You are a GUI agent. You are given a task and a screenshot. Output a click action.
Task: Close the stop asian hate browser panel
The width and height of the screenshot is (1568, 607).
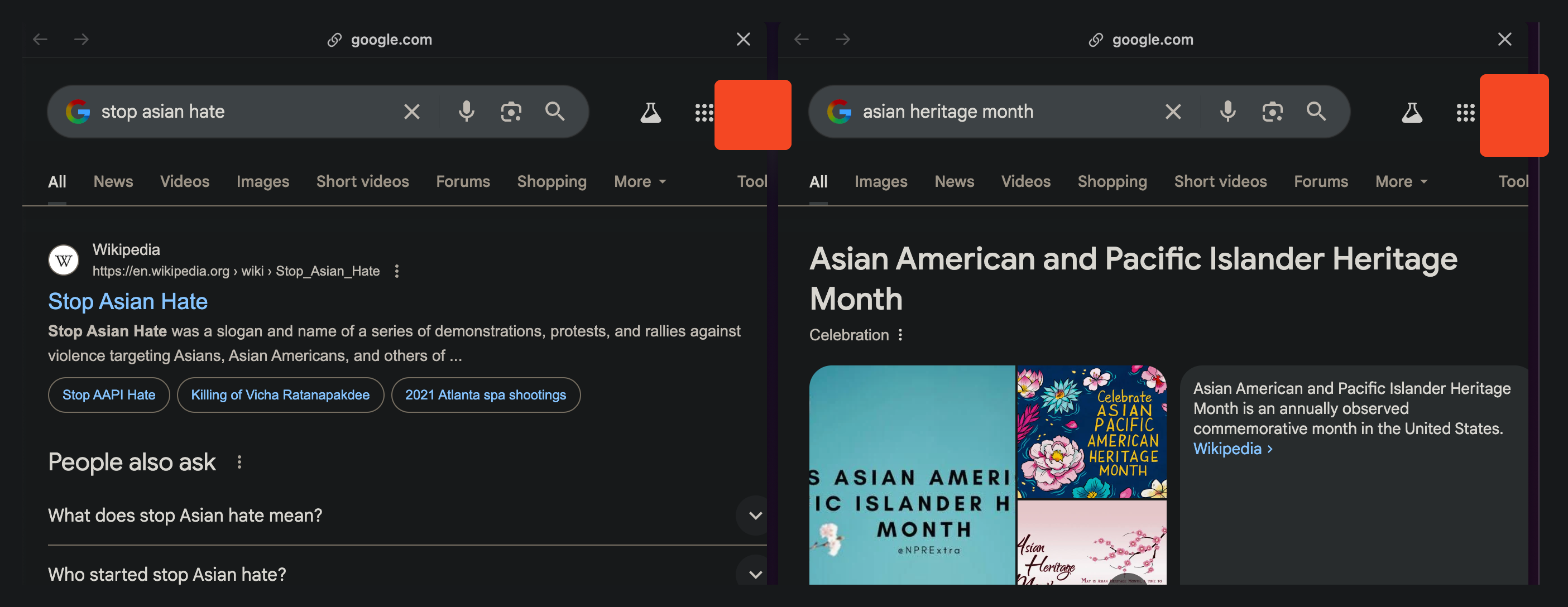[743, 40]
